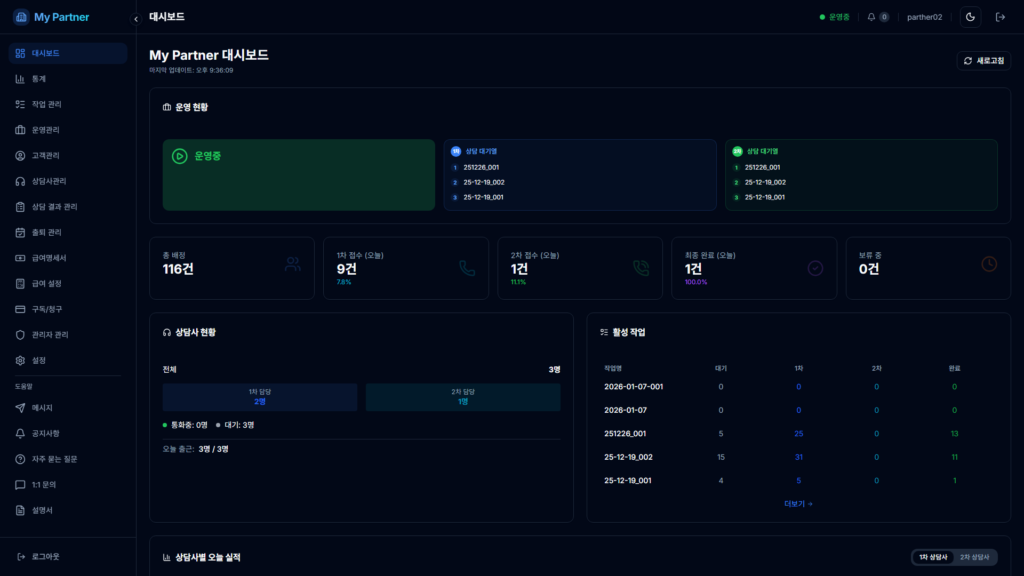Open 상담사관리 with the headset icon
Screen dimensions: 1024x576
point(48,181)
